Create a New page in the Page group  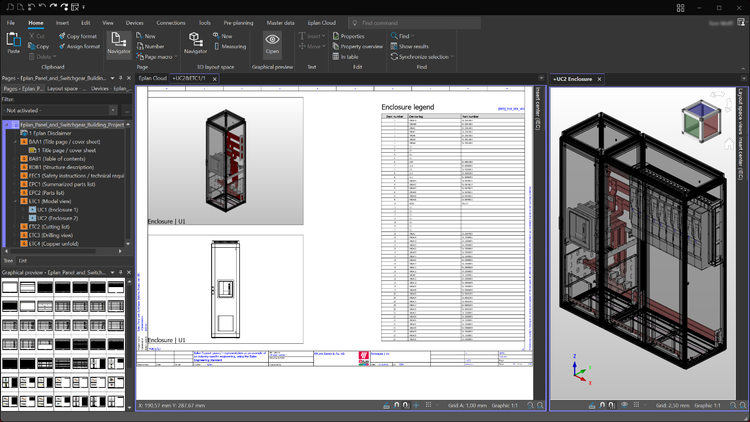(x=146, y=36)
